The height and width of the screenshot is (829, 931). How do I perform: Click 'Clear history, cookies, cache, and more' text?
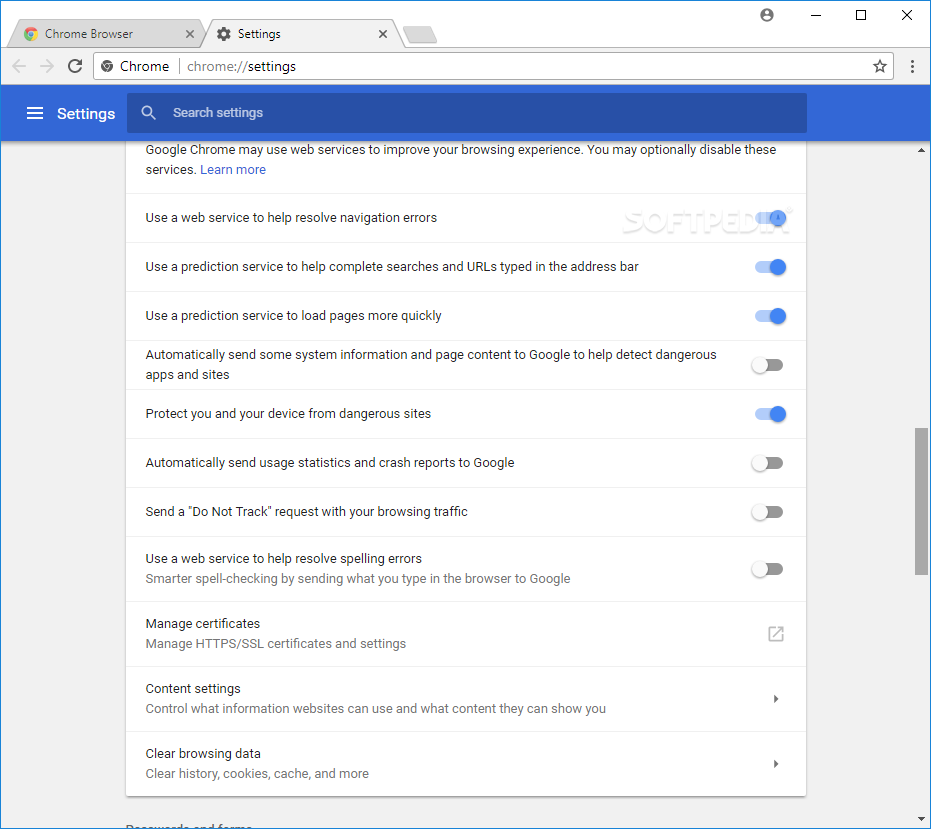(257, 774)
